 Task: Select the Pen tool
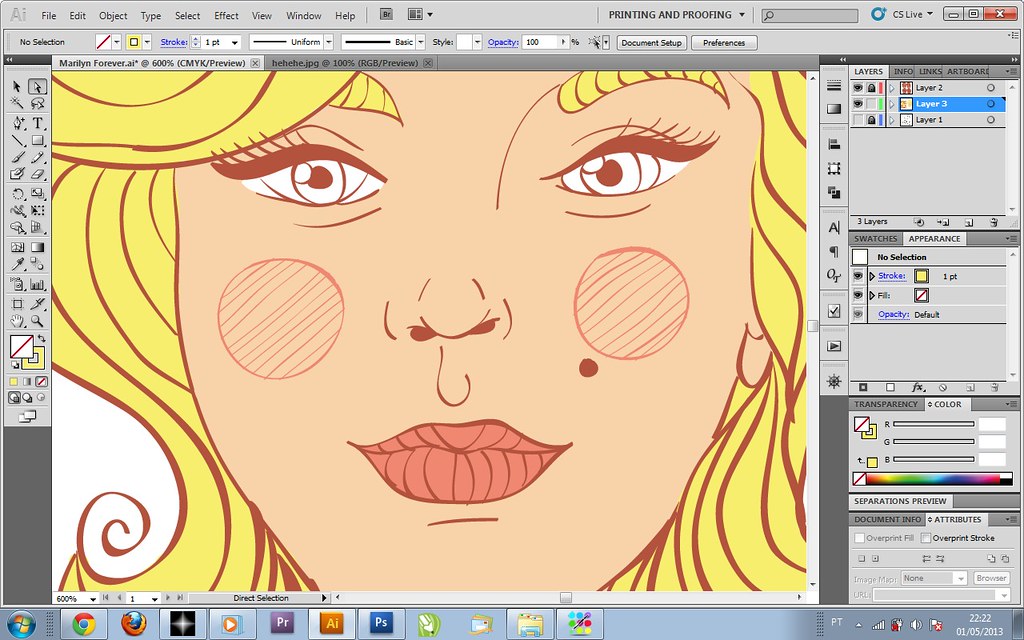point(17,121)
